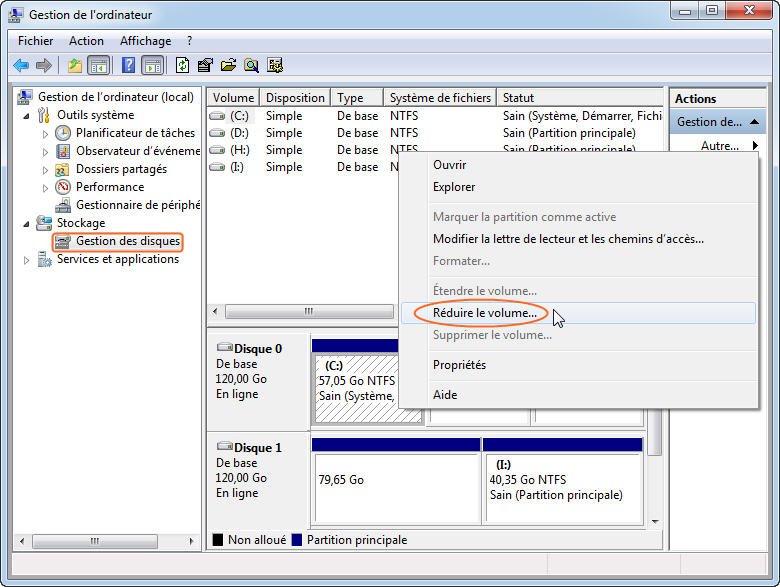The image size is (780, 587).
Task: Click the Services et applications icon
Action: pyautogui.click(x=44, y=259)
